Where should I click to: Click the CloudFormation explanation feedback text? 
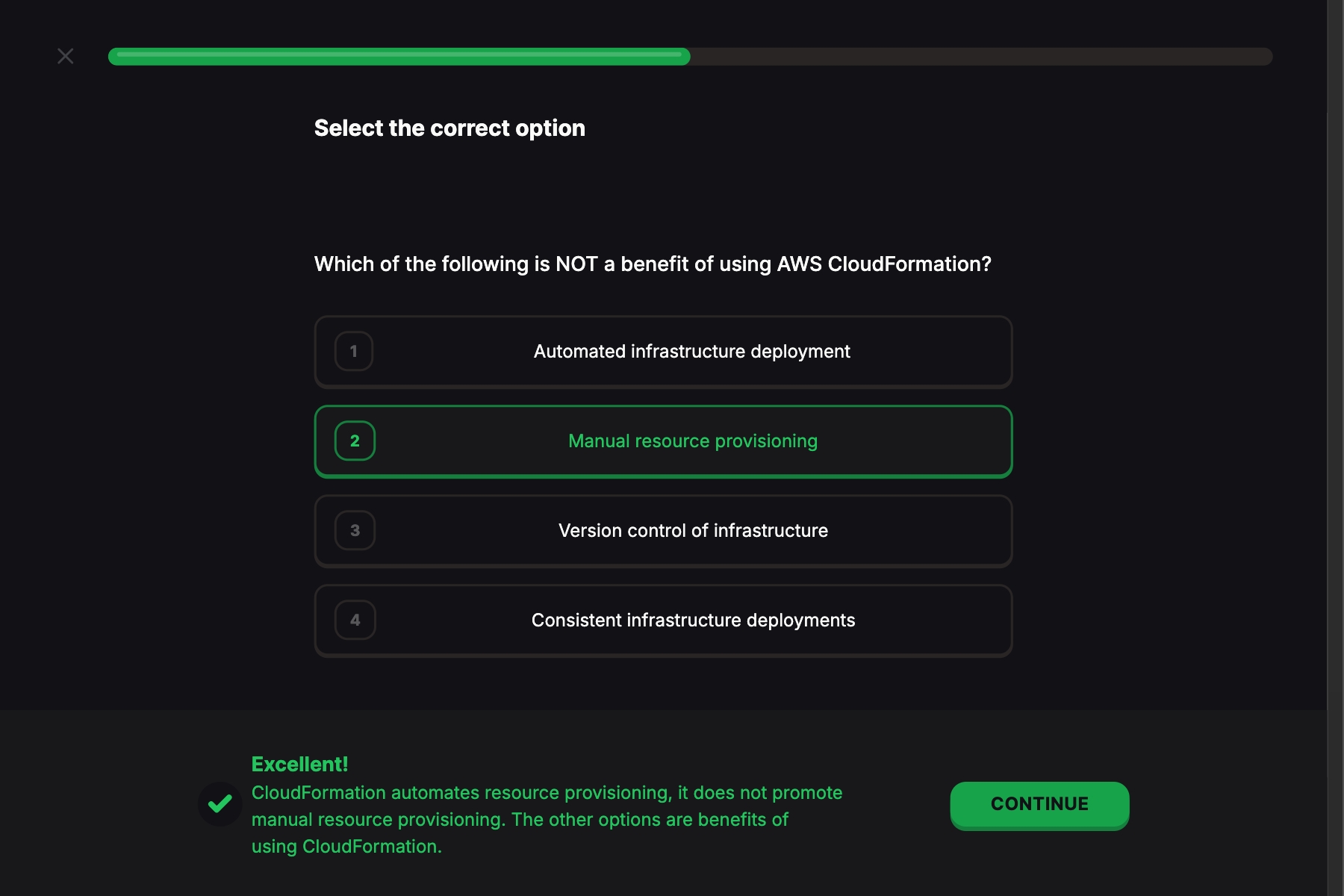pyautogui.click(x=546, y=819)
